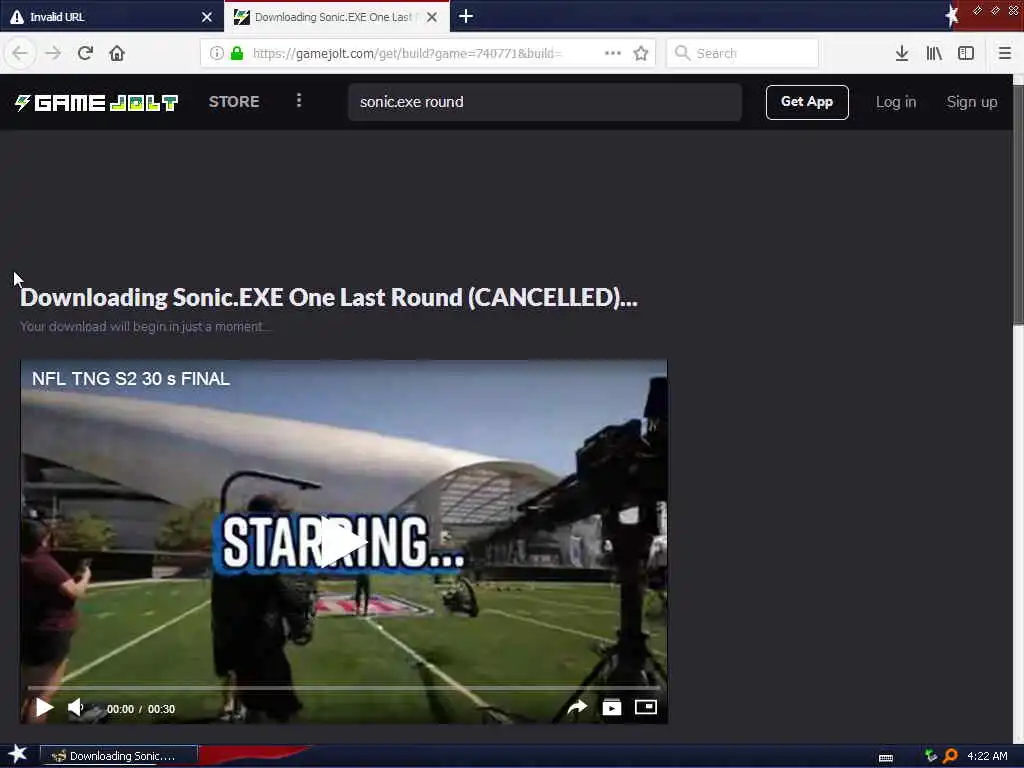Viewport: 1024px width, 768px height.
Task: Open the browser hamburger menu
Action: pyautogui.click(x=1004, y=53)
